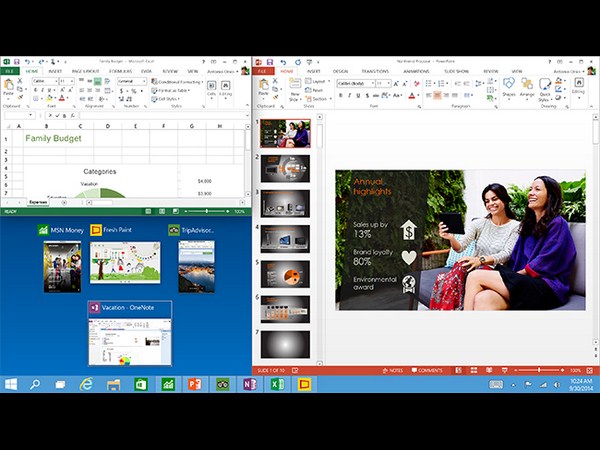Click the Comments button in PowerPoint status bar
The image size is (600, 450).
click(x=427, y=370)
